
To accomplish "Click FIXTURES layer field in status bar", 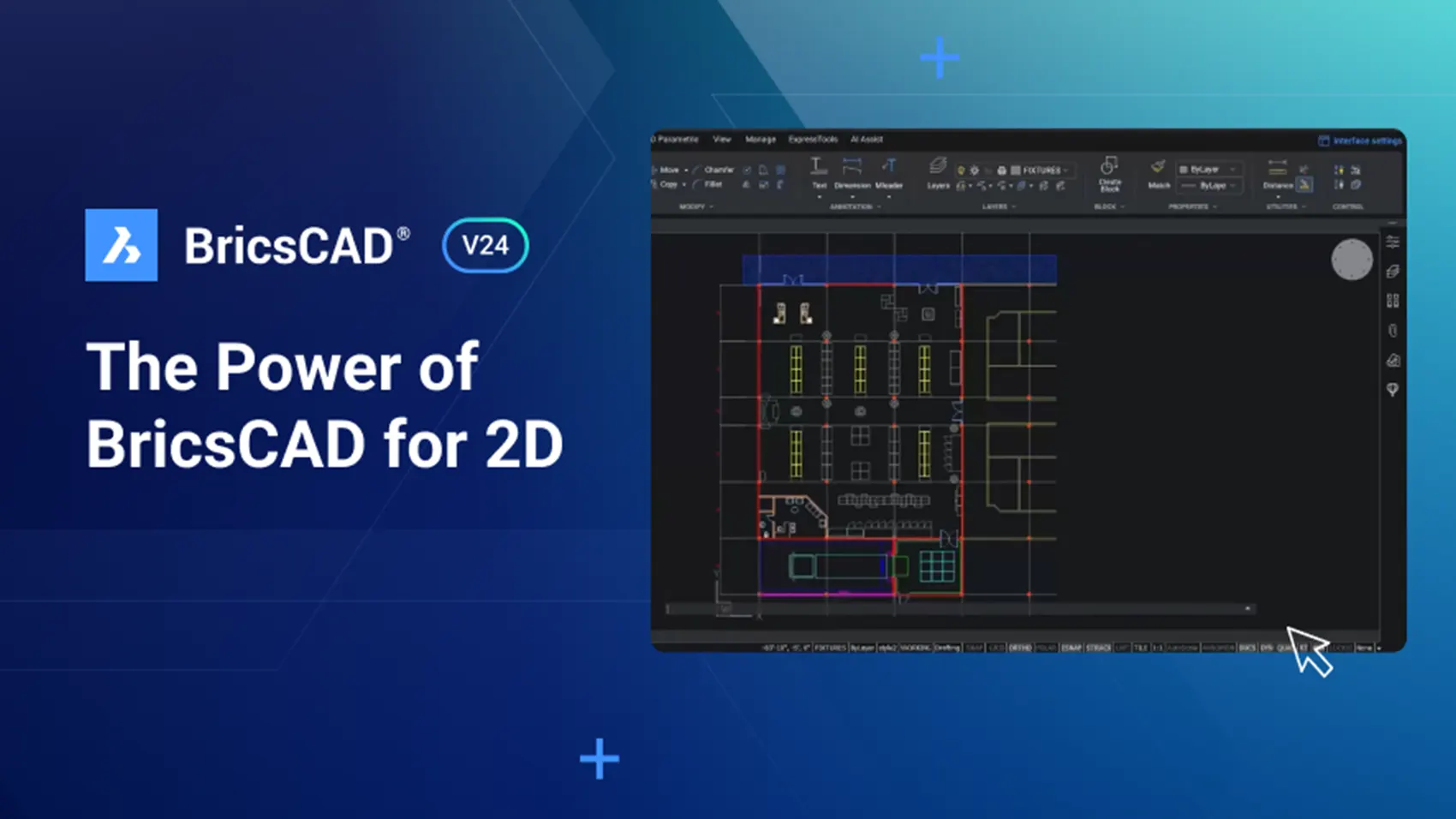I will tap(831, 648).
